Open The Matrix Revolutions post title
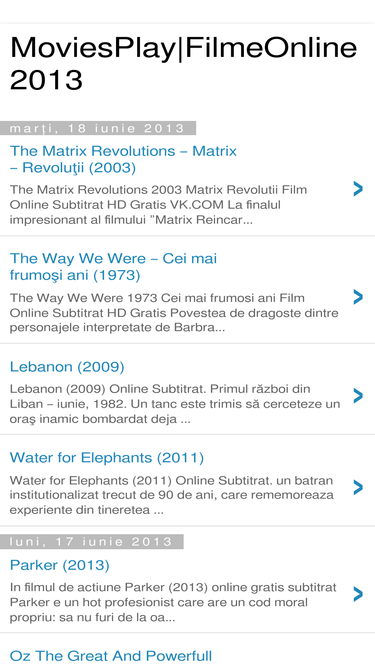The height and width of the screenshot is (667, 375). [x=123, y=160]
